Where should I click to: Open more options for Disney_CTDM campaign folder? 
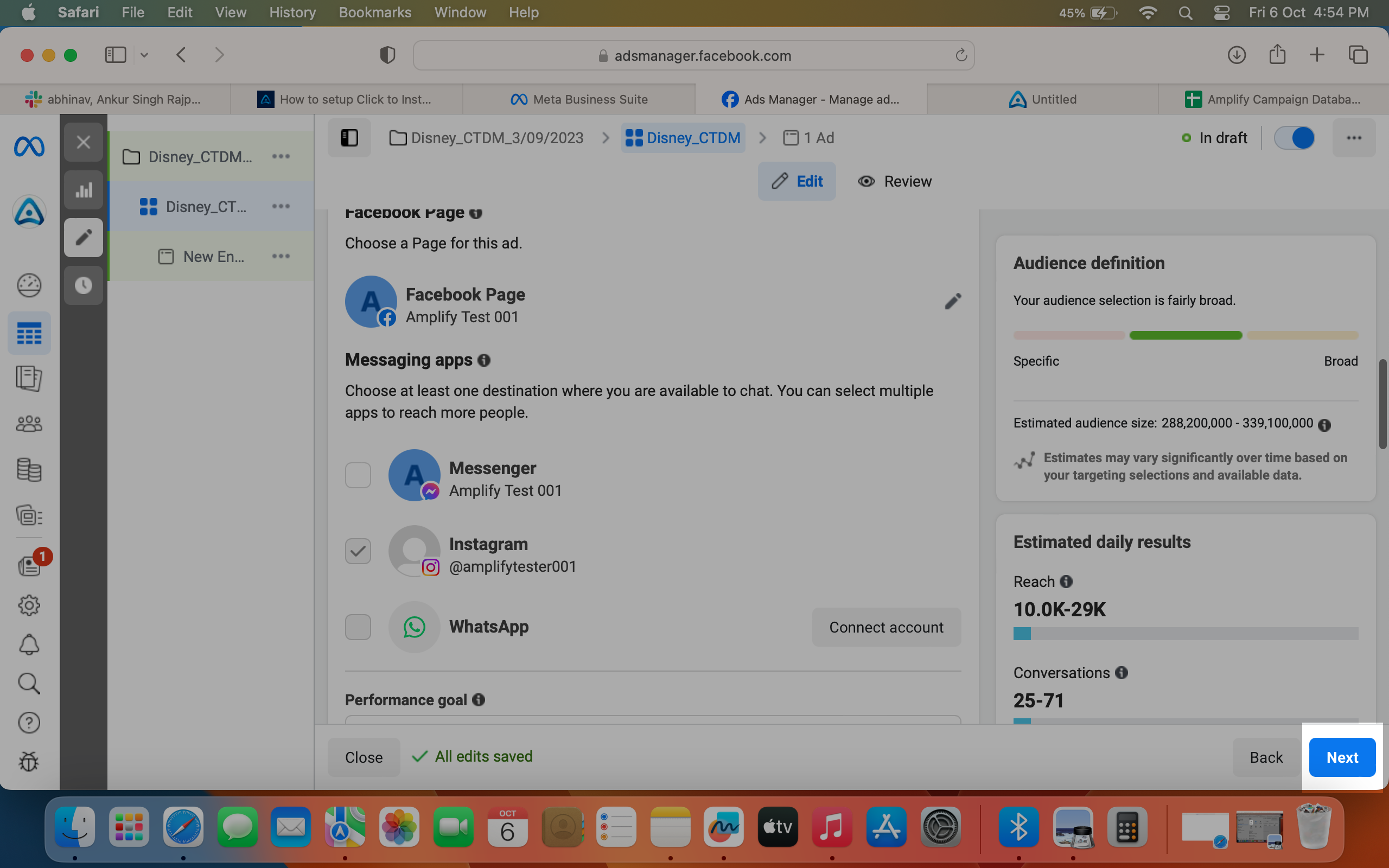coord(281,156)
